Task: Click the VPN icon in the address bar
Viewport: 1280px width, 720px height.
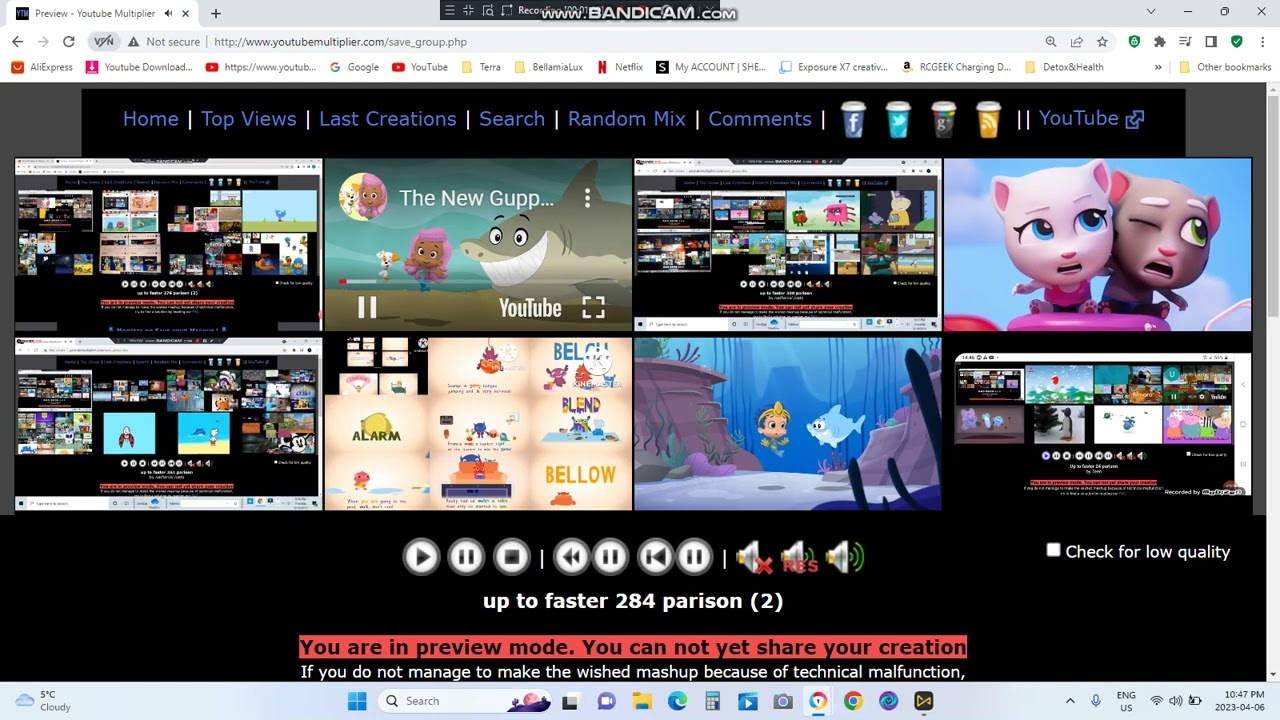Action: click(104, 42)
